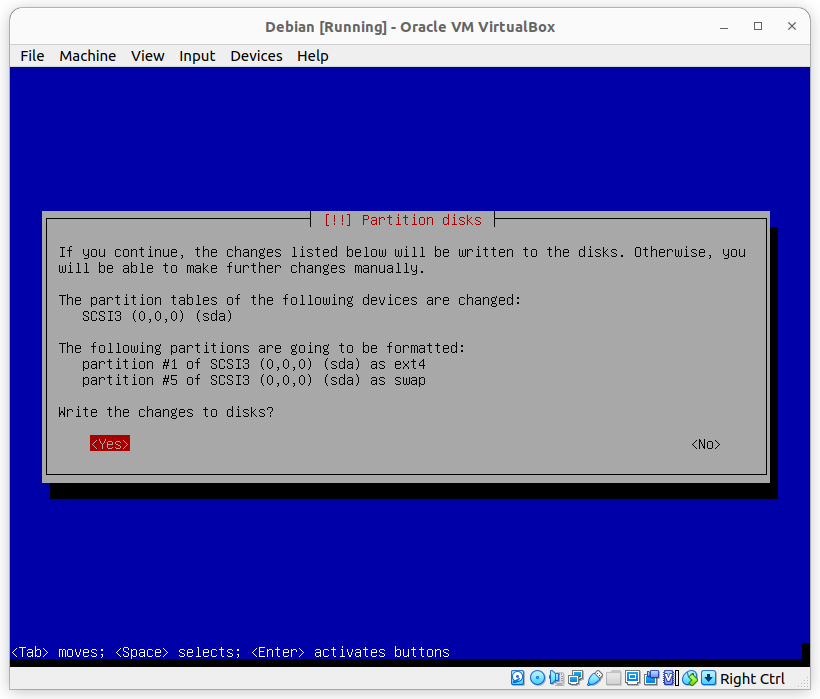Open the hard disk status icon
Screen dimensions: 820x699
pos(517,678)
